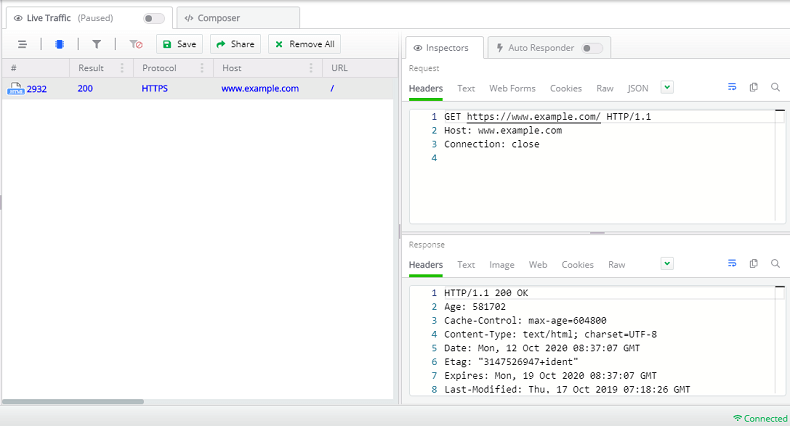Select the Request Headers tab

point(426,89)
